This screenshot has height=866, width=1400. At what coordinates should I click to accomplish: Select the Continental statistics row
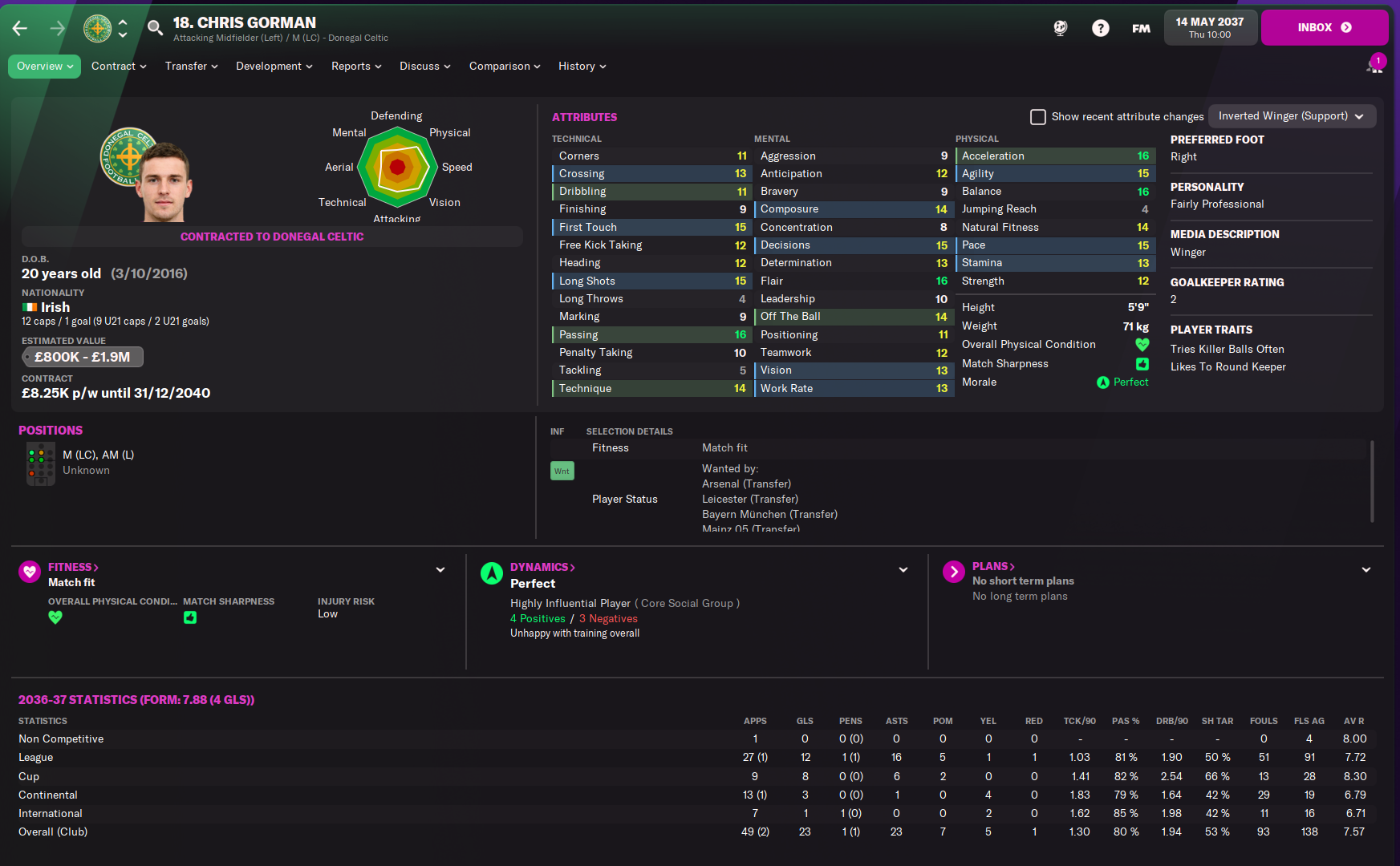(697, 795)
